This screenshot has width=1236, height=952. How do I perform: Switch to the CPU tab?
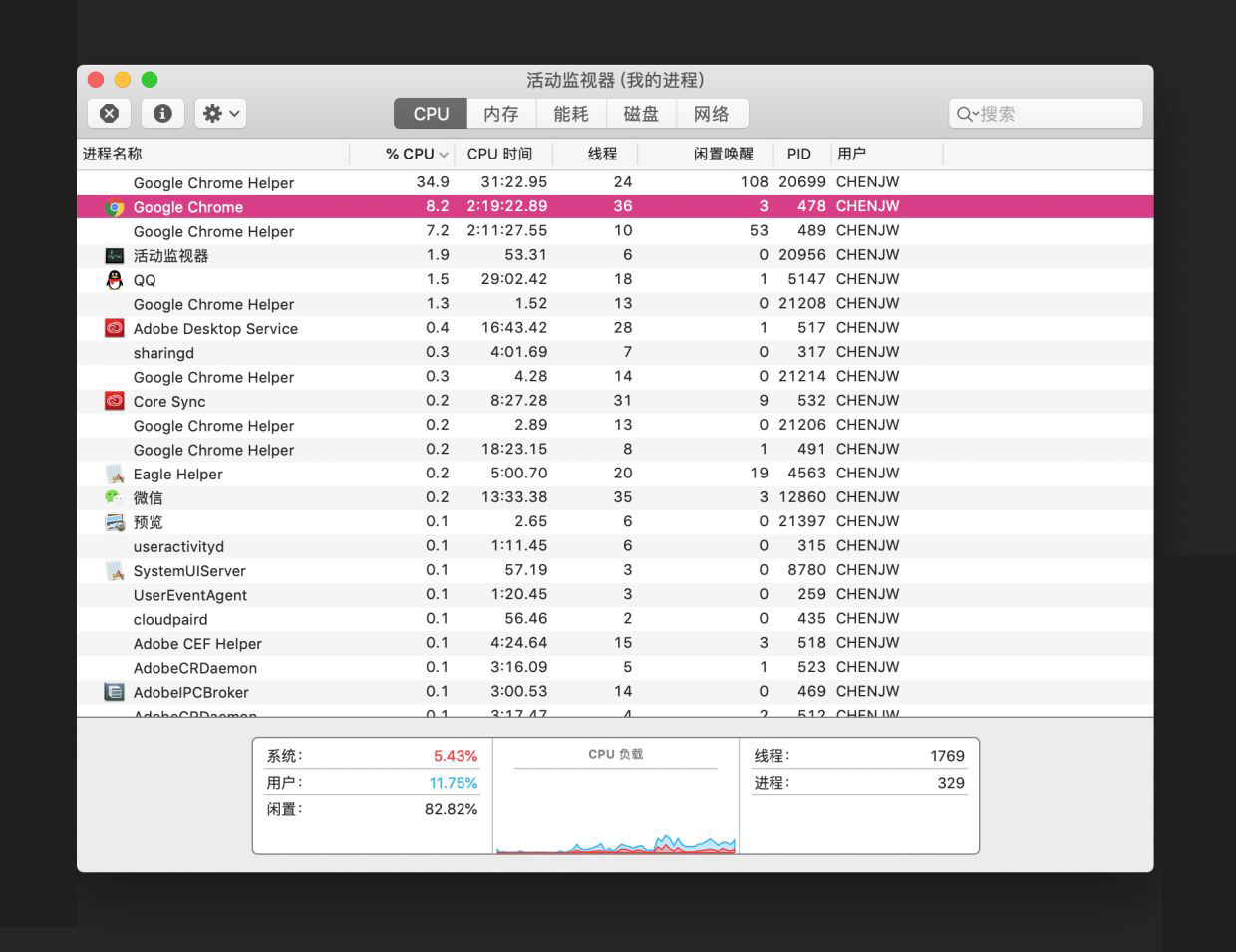coord(431,114)
